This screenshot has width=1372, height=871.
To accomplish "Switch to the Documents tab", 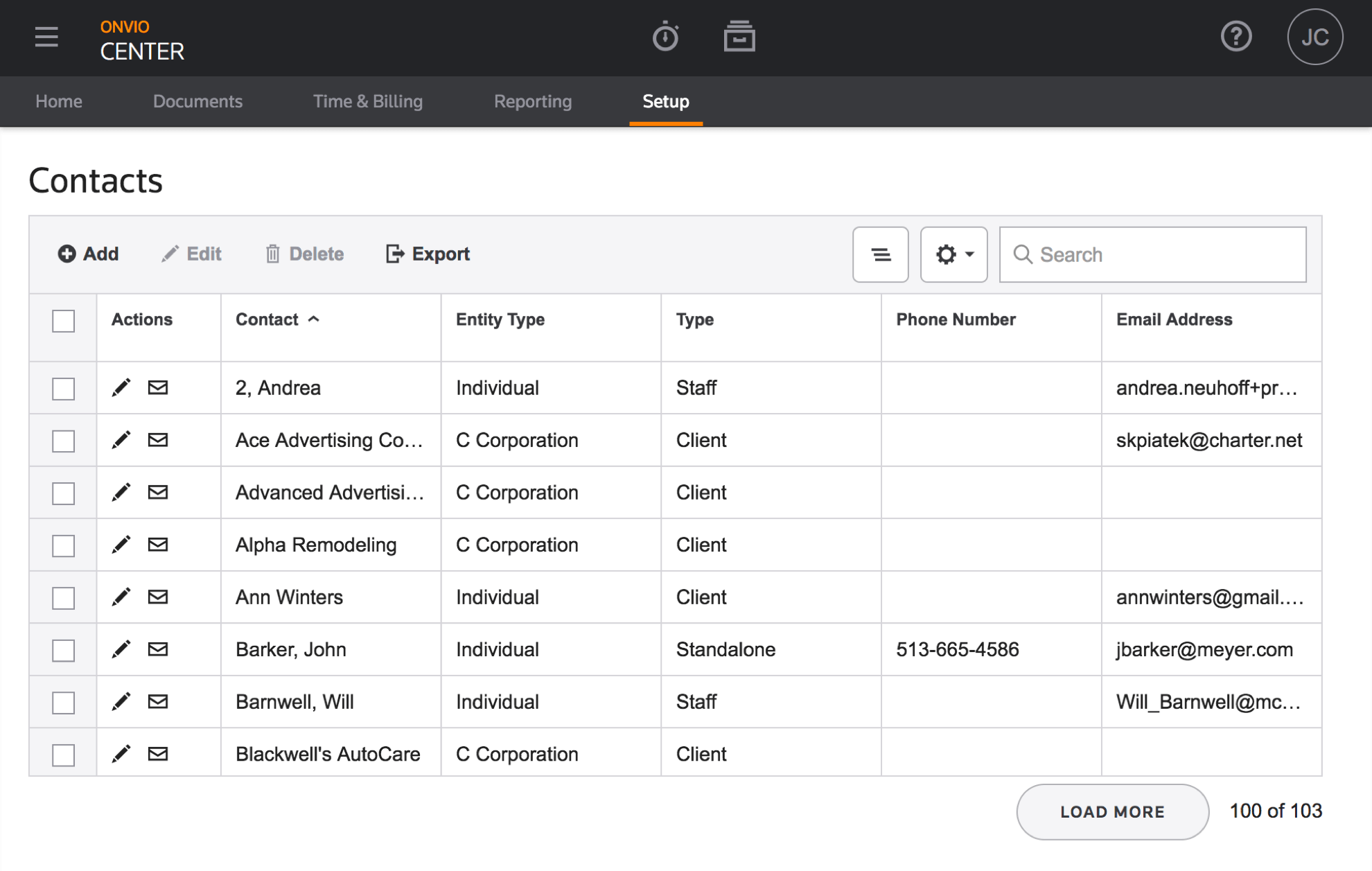I will click(x=197, y=101).
